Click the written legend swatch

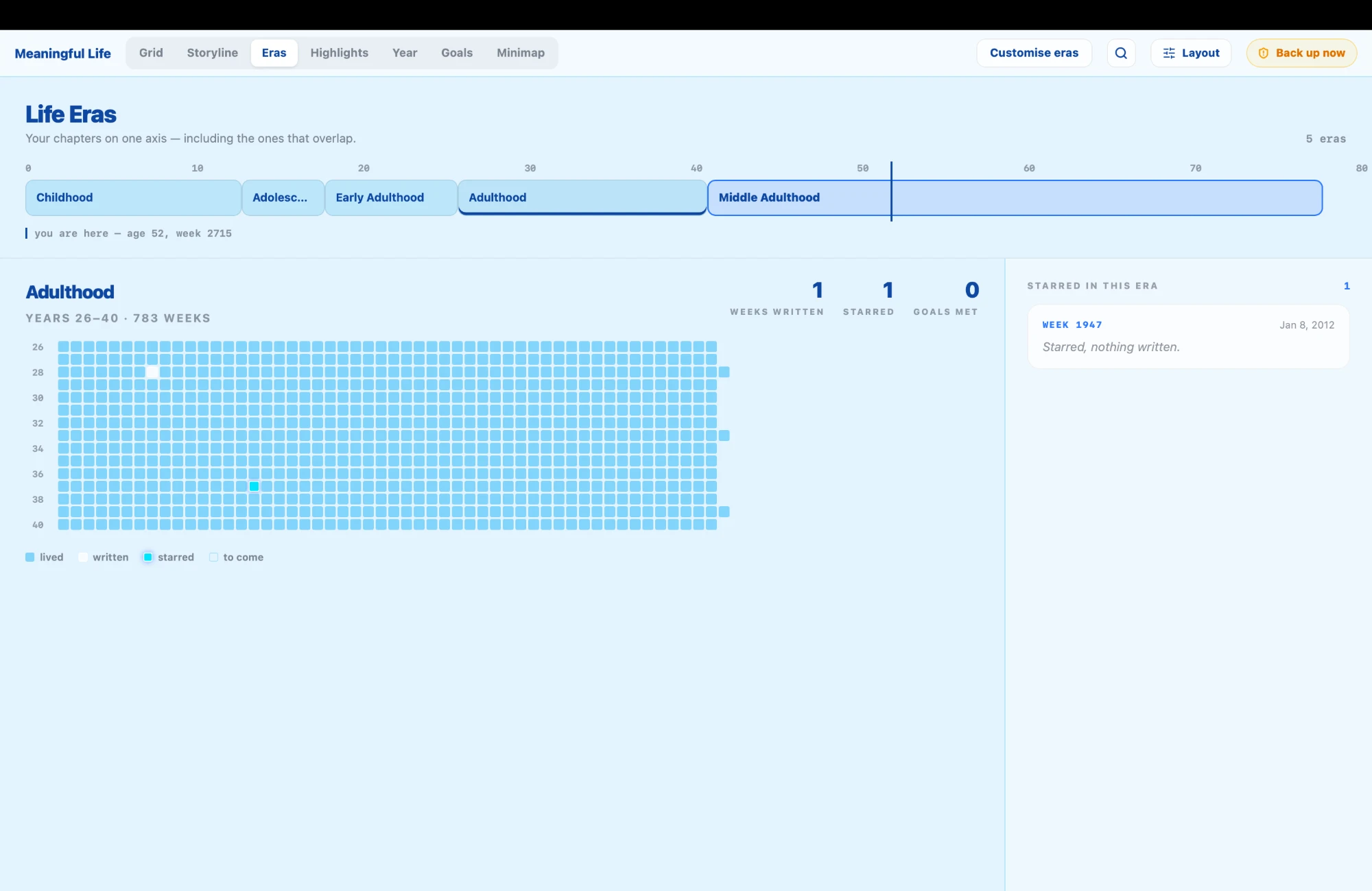(83, 557)
